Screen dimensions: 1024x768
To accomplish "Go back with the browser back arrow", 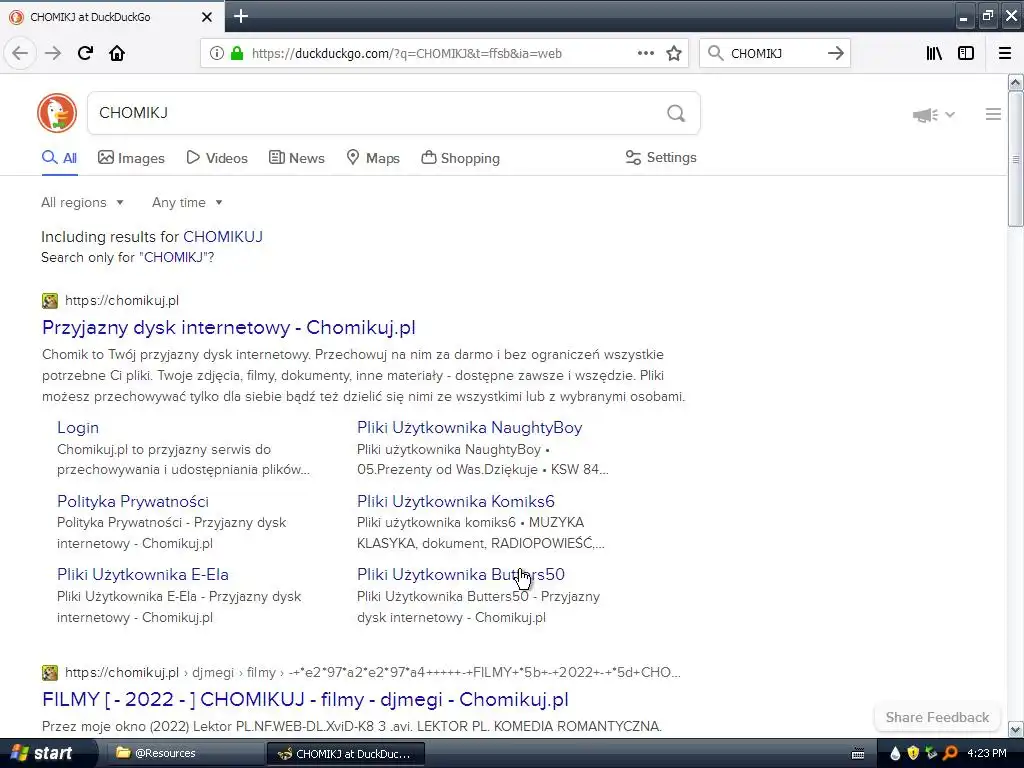I will pos(20,53).
